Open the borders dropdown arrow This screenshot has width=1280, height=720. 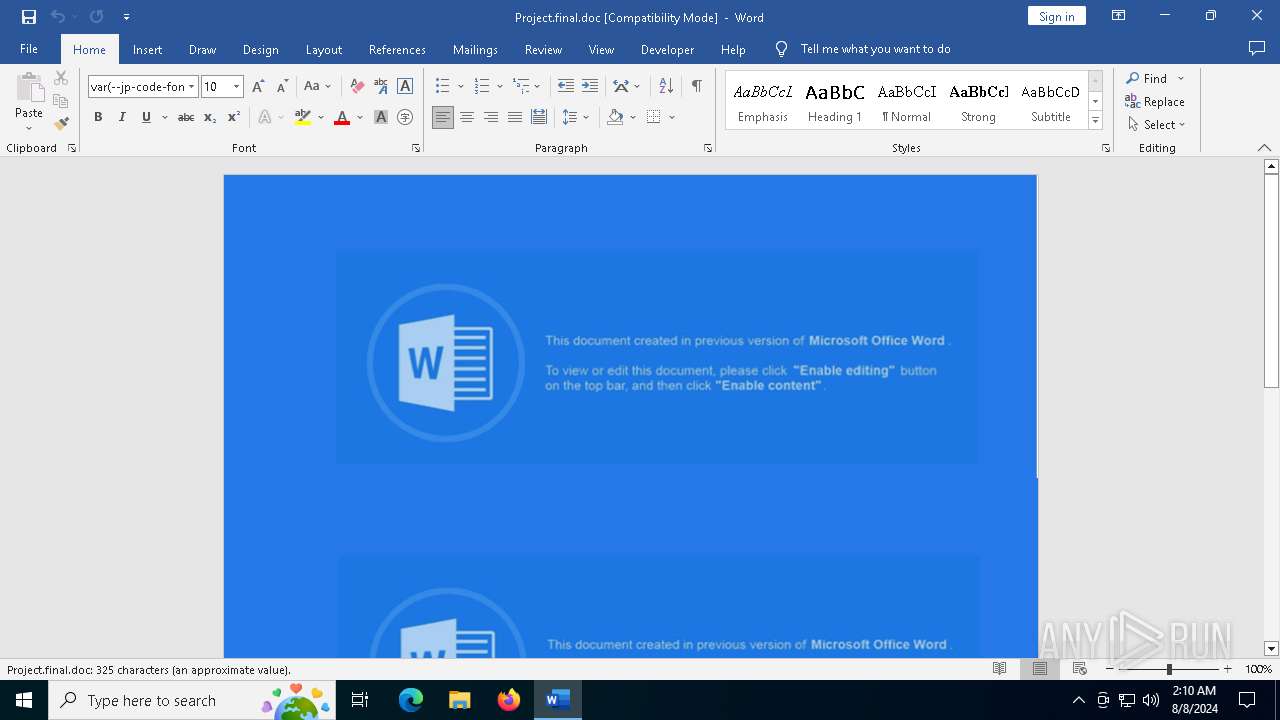click(672, 117)
